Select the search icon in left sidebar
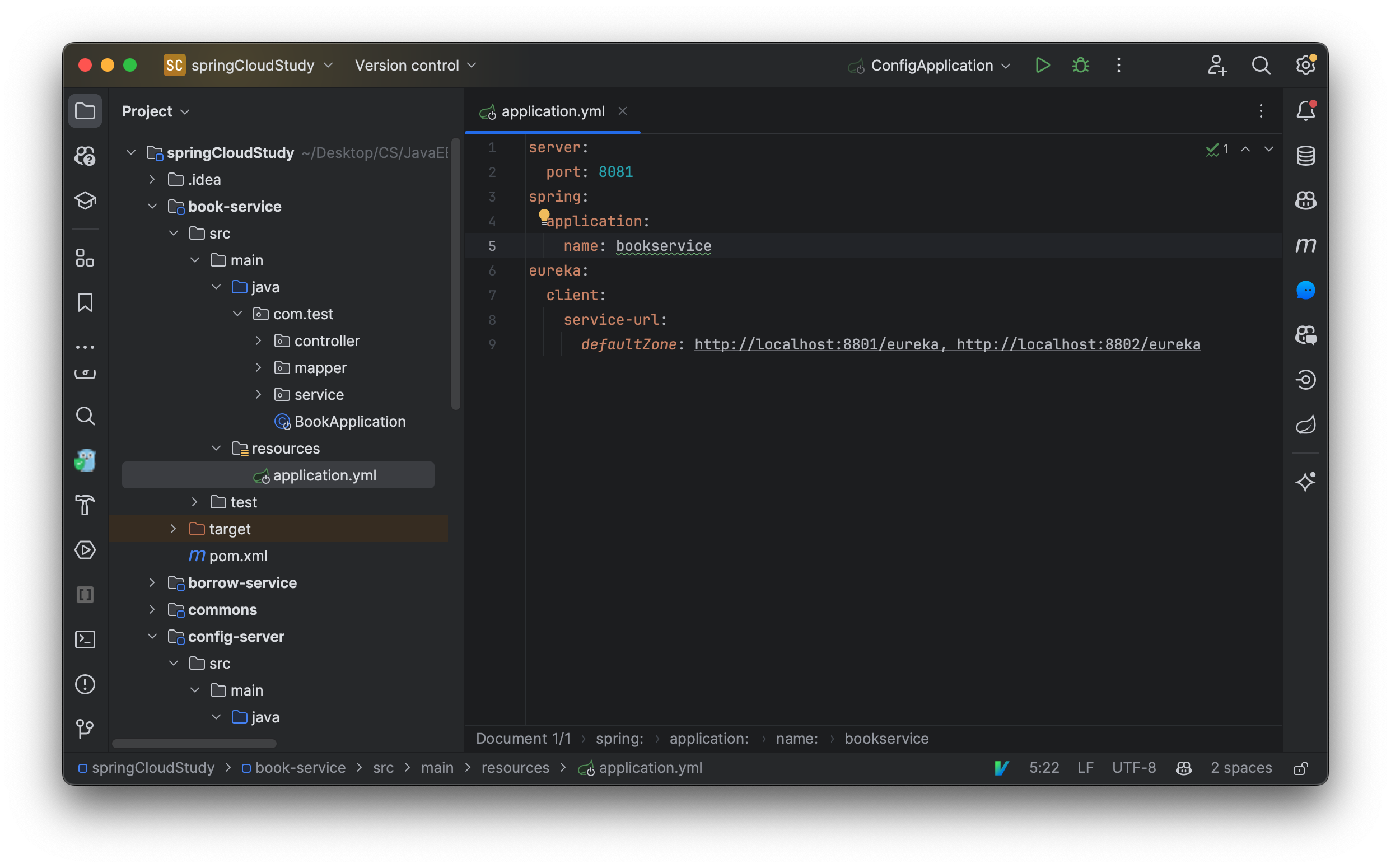Screen dimensions: 1391x868 (86, 416)
